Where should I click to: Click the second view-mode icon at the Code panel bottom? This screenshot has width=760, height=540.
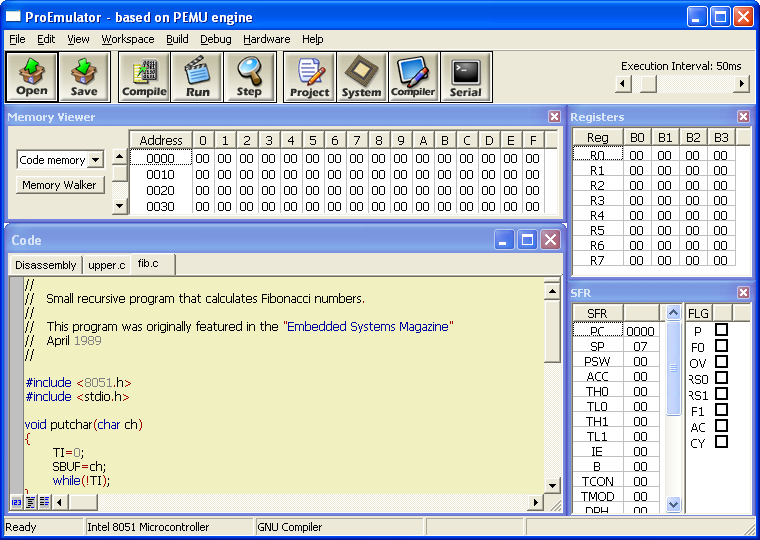click(x=30, y=502)
